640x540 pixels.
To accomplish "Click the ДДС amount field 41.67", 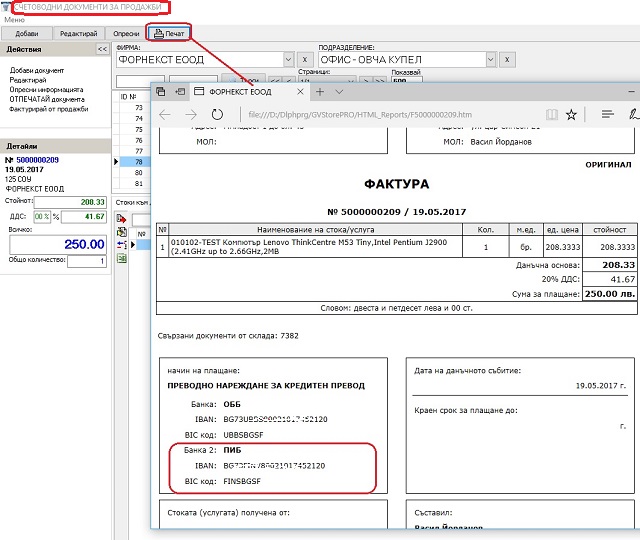I will coord(84,217).
